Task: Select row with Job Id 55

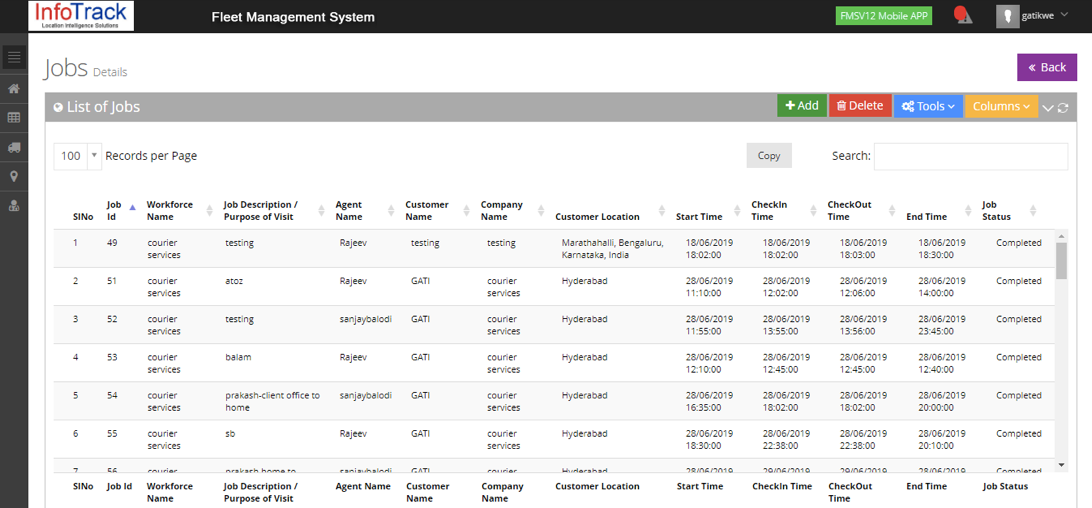Action: (554, 440)
